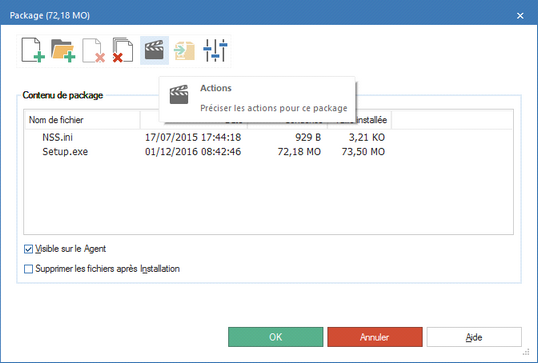Click the resize grip at window corner
The image size is (538, 363).
tap(526, 352)
